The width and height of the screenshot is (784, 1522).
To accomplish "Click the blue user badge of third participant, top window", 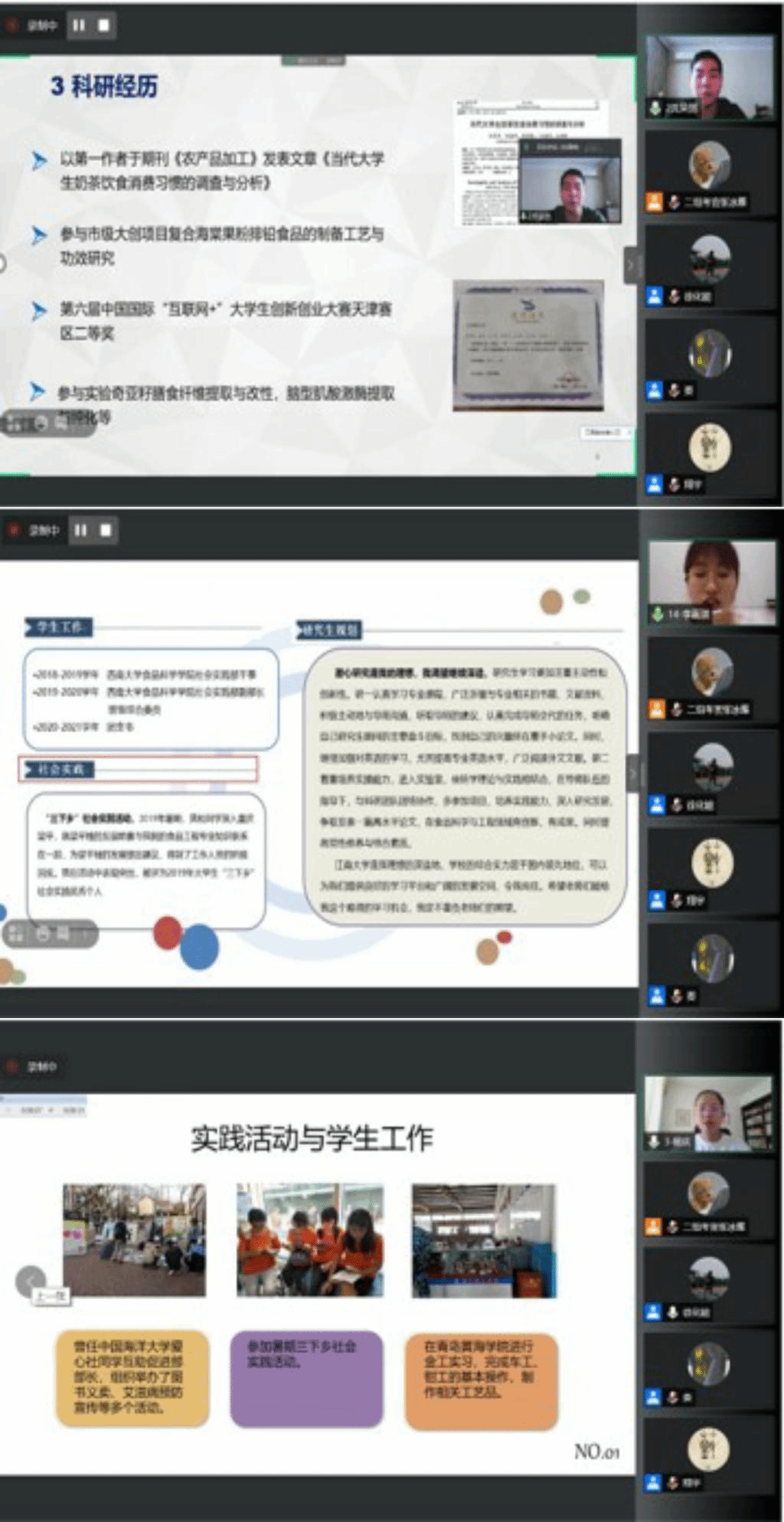I will 654,296.
